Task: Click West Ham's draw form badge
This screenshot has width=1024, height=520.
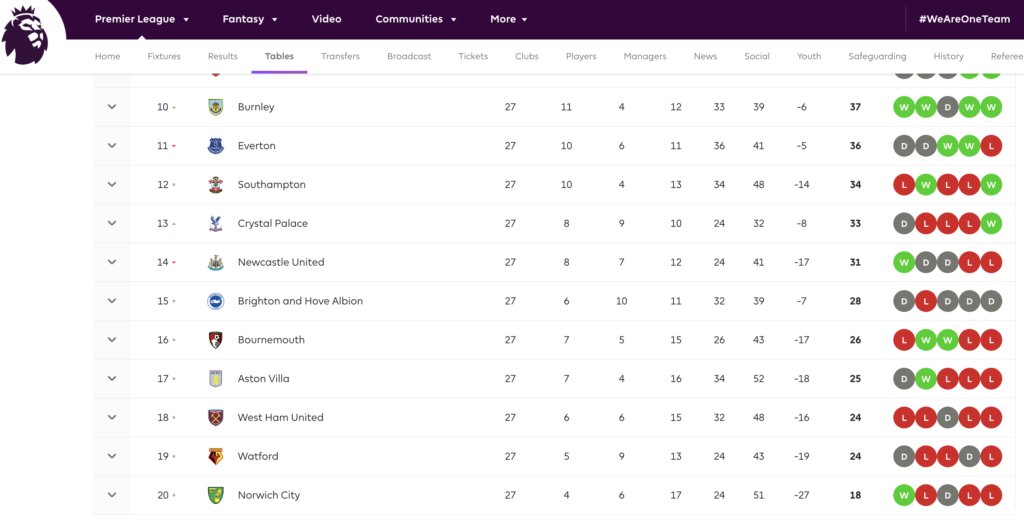Action: tap(948, 417)
